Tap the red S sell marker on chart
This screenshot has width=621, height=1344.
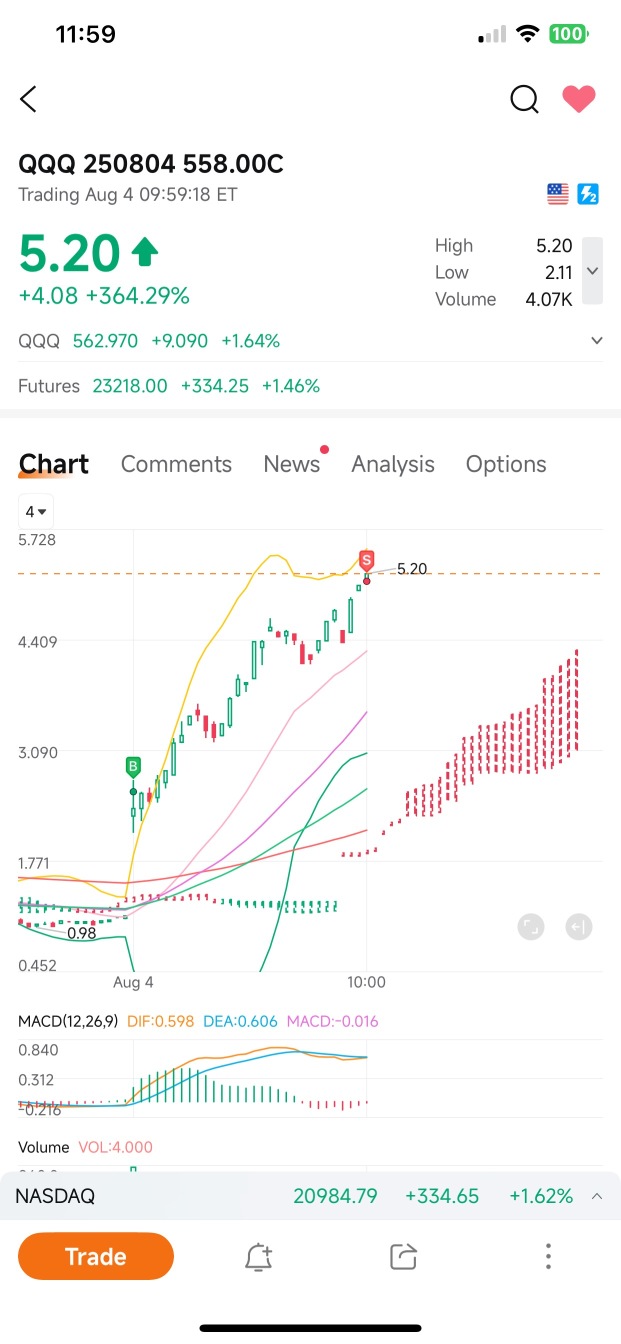(x=367, y=560)
